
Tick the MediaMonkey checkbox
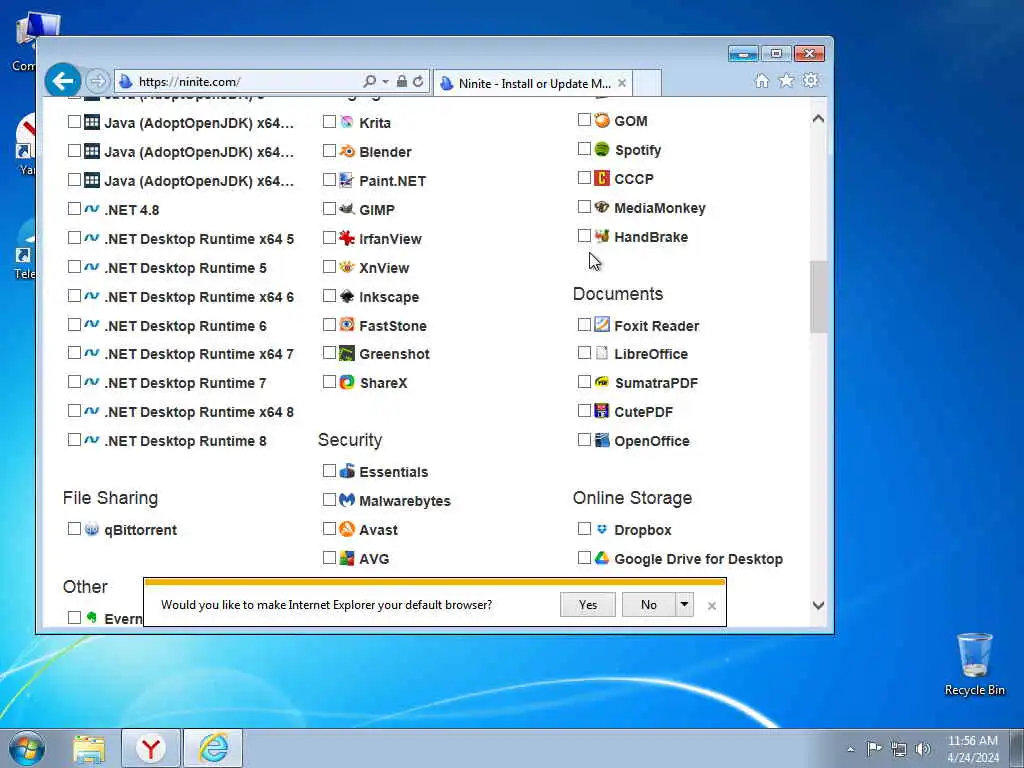584,207
